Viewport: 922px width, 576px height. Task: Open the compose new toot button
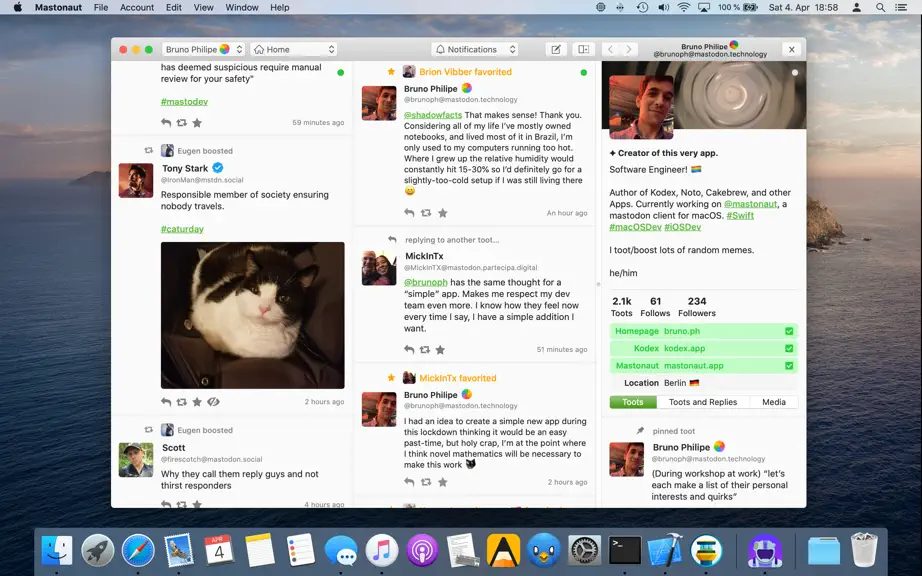coord(556,49)
